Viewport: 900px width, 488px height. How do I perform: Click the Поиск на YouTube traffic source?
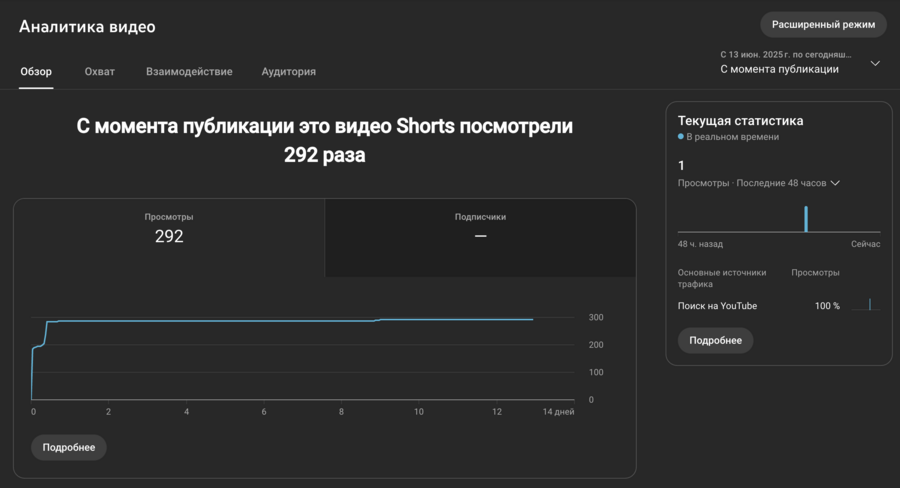point(717,306)
